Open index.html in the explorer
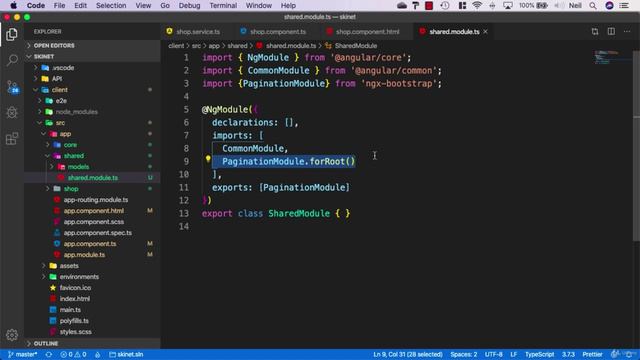640x360 pixels. tap(92, 298)
